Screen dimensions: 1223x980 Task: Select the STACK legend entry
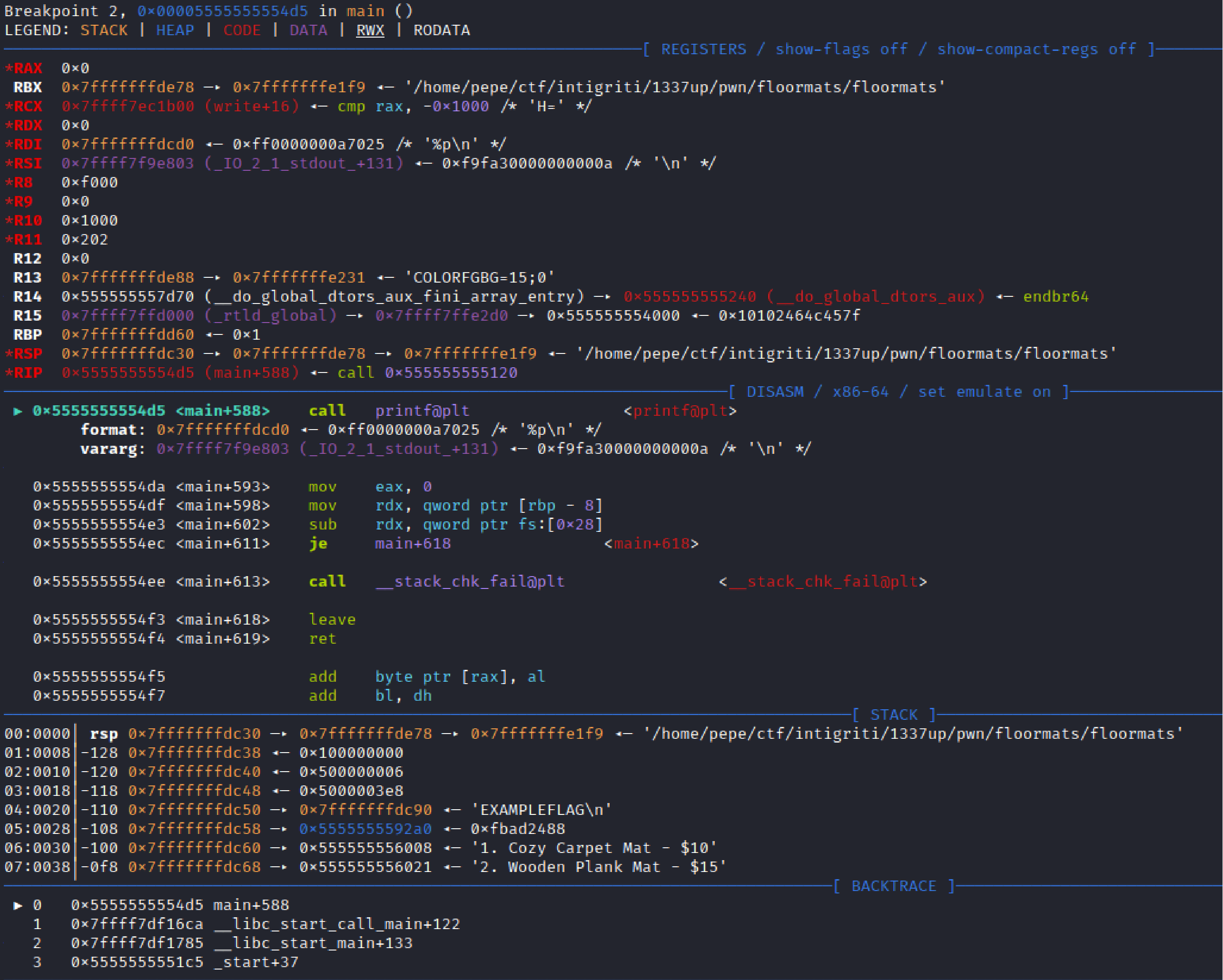(104, 30)
